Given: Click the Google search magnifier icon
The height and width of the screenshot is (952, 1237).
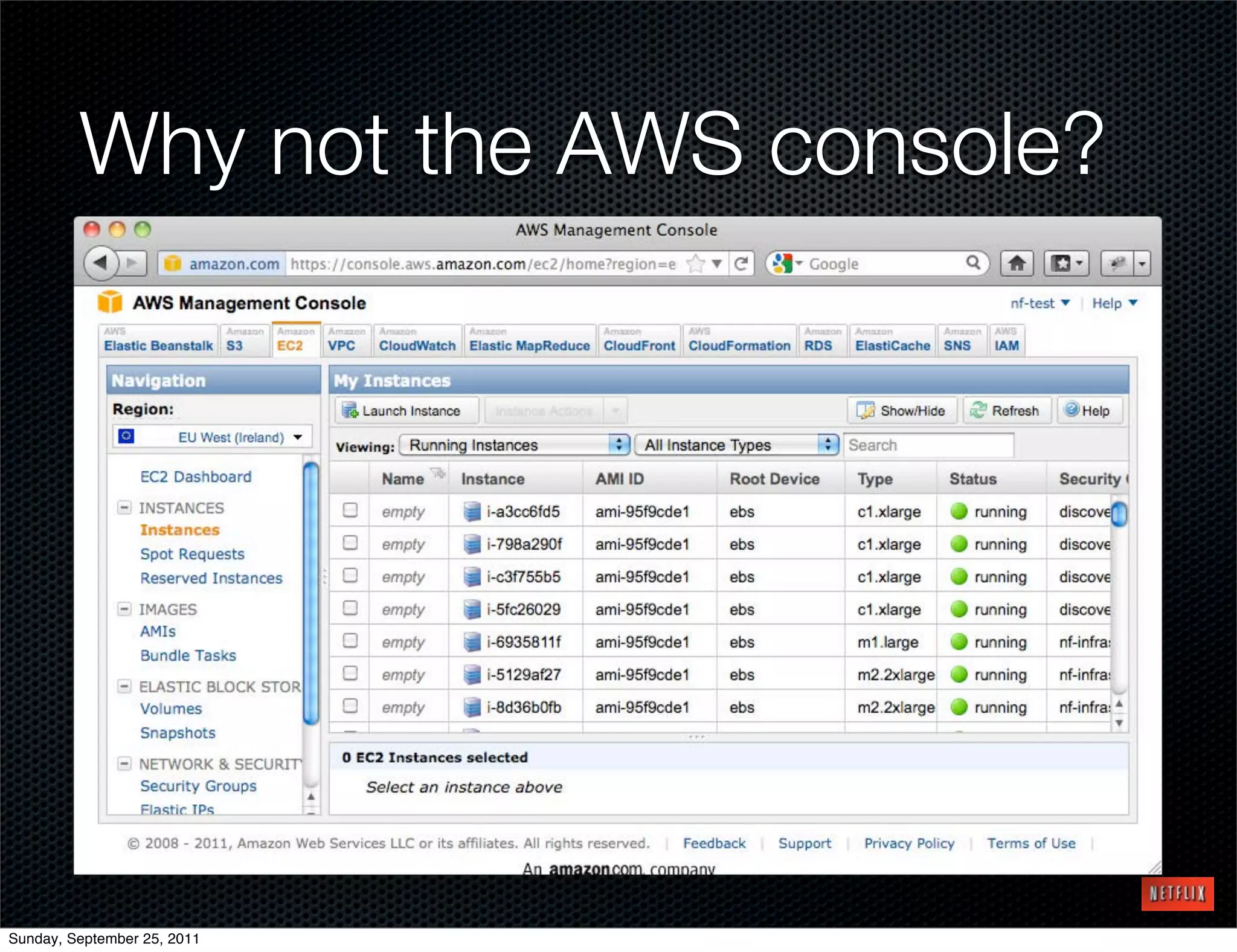Looking at the screenshot, I should pyautogui.click(x=972, y=263).
